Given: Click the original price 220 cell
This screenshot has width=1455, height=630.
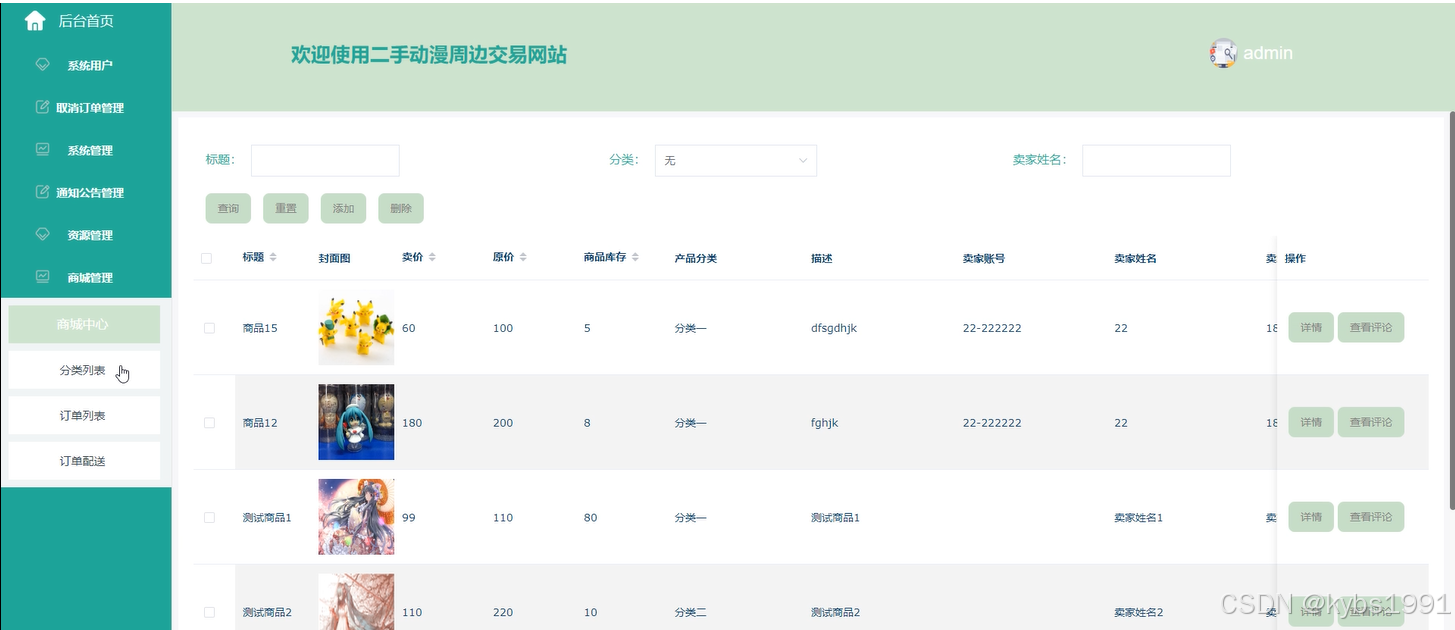Looking at the screenshot, I should 503,612.
